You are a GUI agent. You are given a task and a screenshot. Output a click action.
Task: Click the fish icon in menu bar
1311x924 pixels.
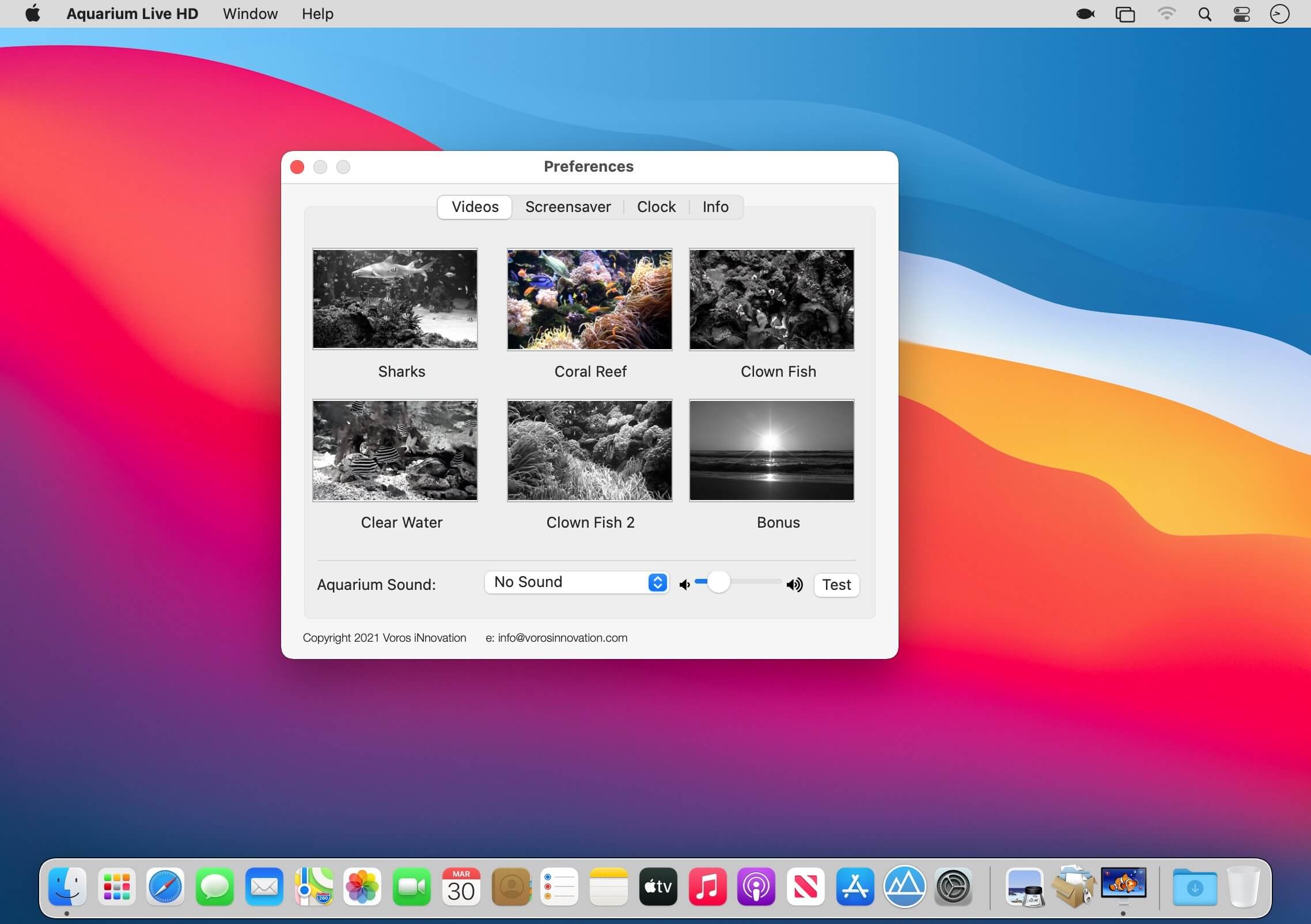1085,14
